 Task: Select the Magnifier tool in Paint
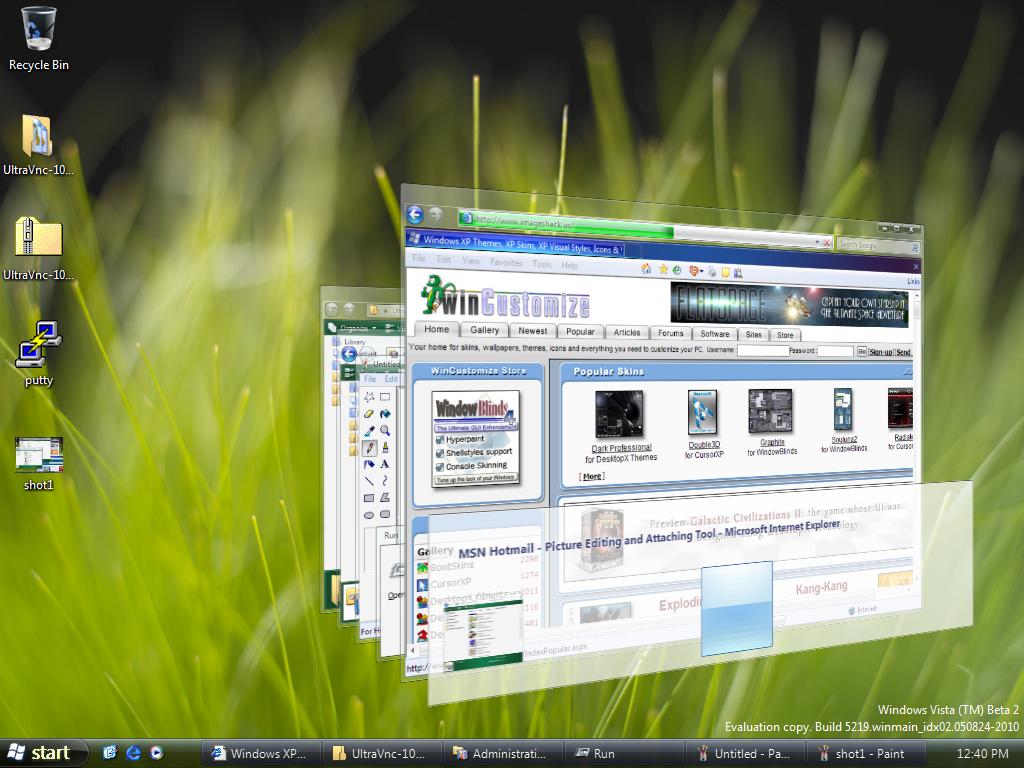385,431
